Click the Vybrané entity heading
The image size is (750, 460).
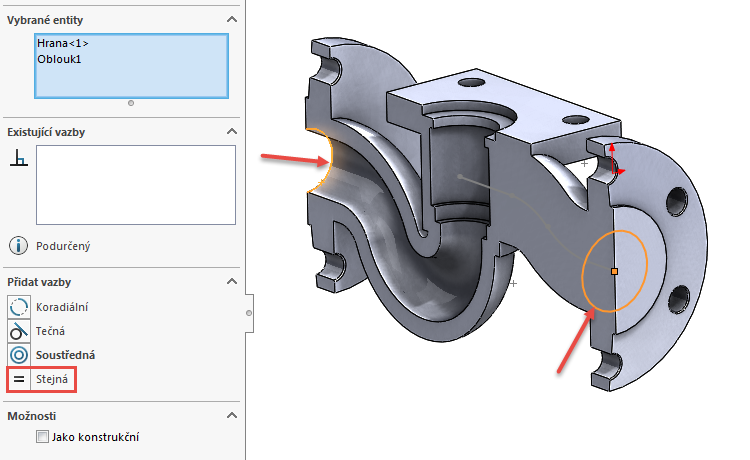tap(45, 20)
